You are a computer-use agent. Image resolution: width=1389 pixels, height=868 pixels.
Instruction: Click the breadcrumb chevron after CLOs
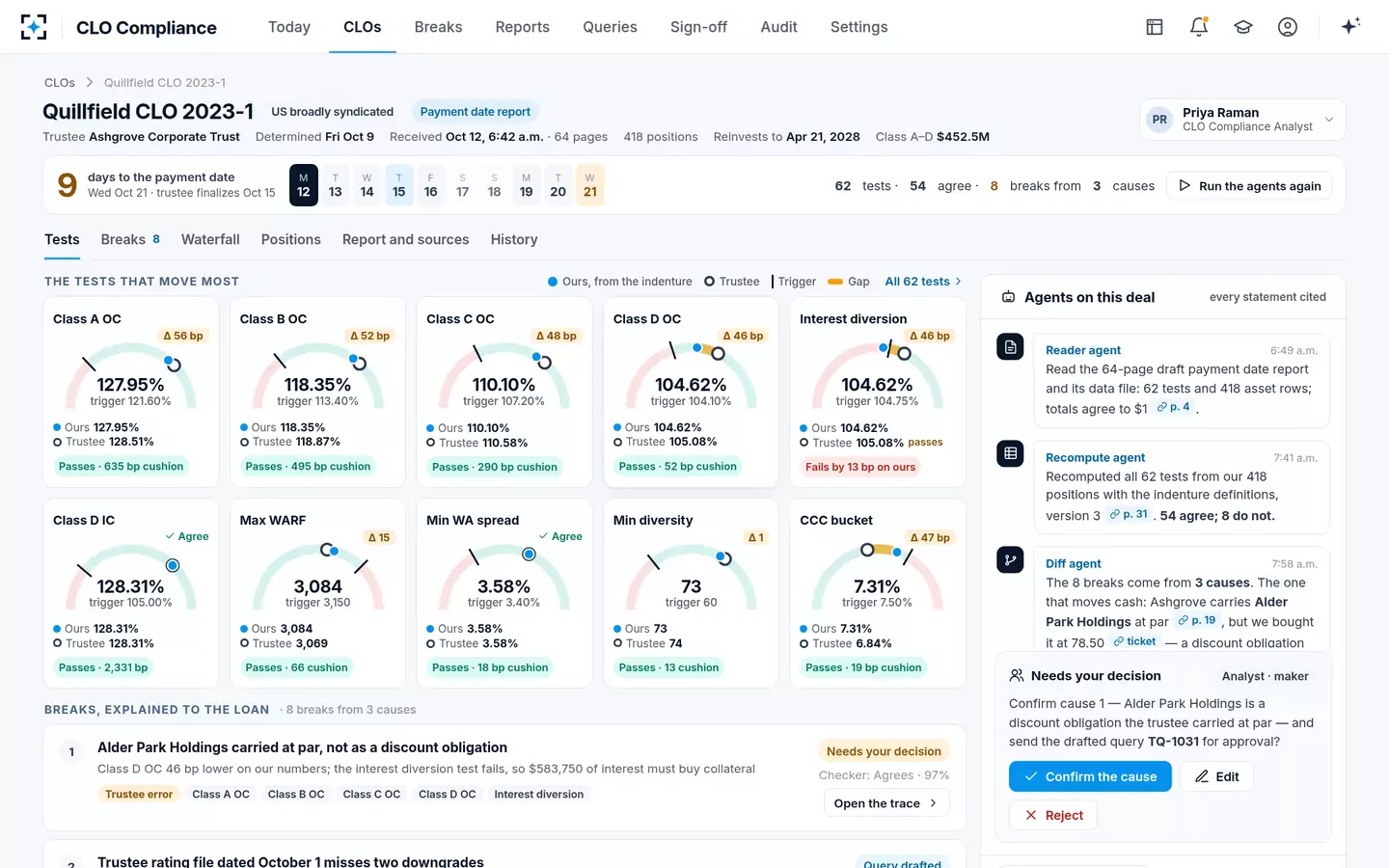click(90, 83)
